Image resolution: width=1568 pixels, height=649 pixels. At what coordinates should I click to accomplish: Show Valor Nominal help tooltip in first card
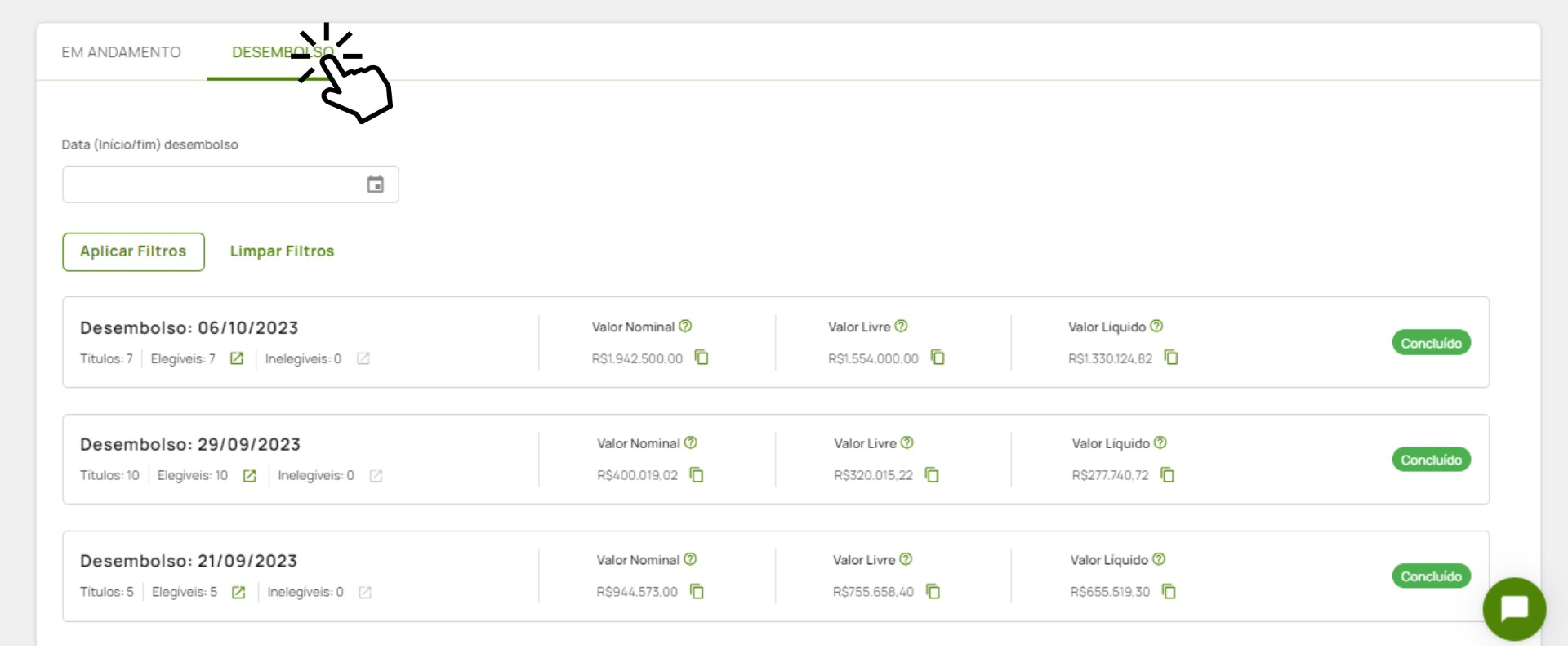pyautogui.click(x=685, y=327)
